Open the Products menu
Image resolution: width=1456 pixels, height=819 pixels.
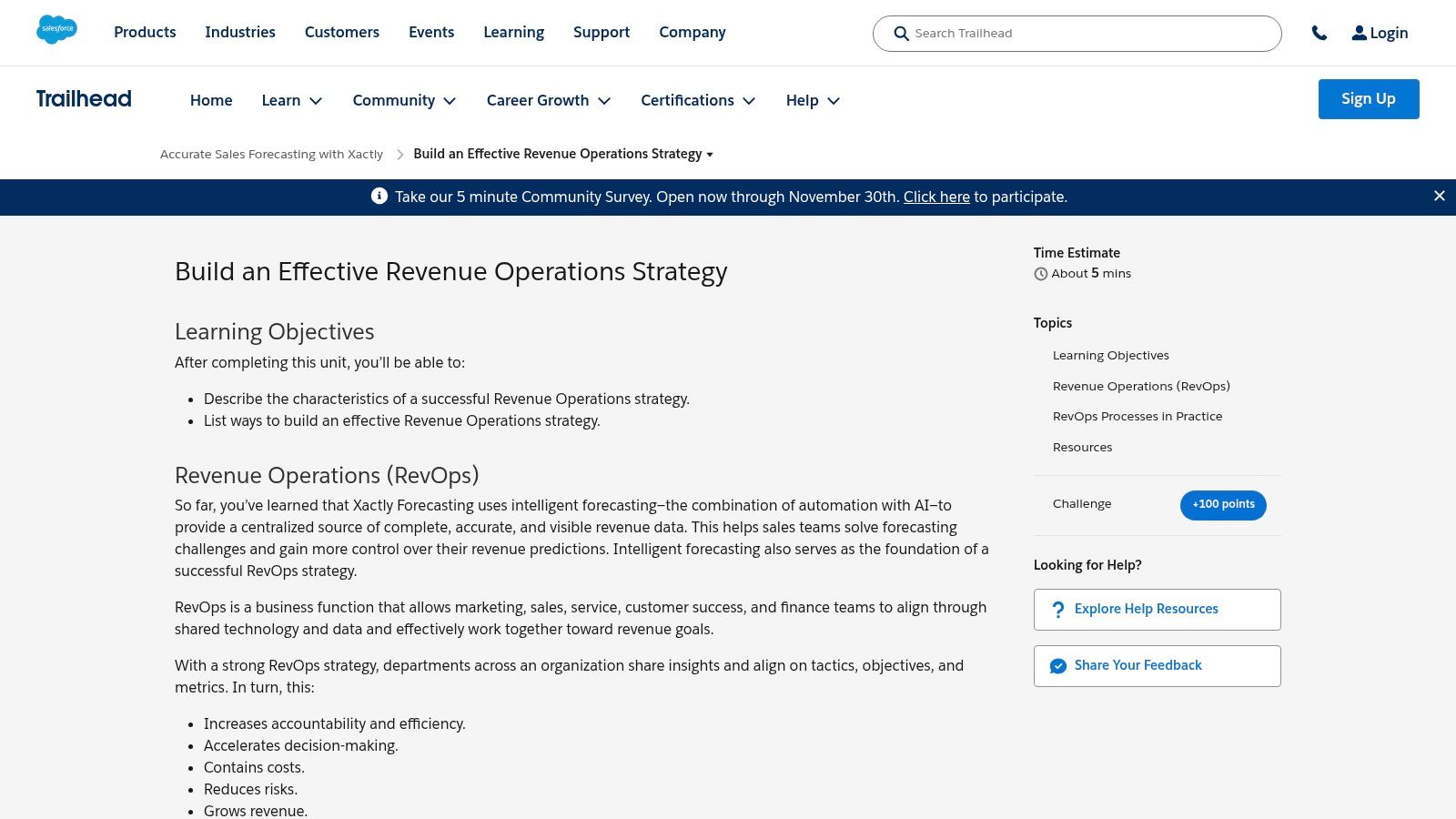pos(144,32)
